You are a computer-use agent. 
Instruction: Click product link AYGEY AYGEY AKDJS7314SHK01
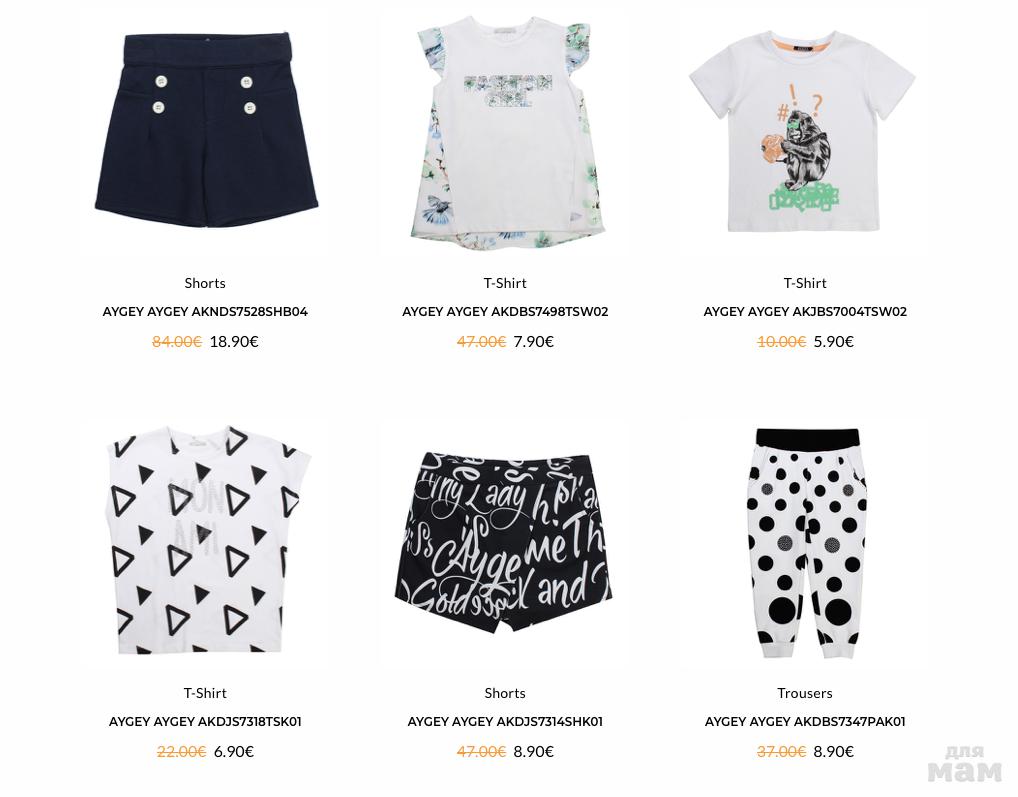tap(505, 722)
